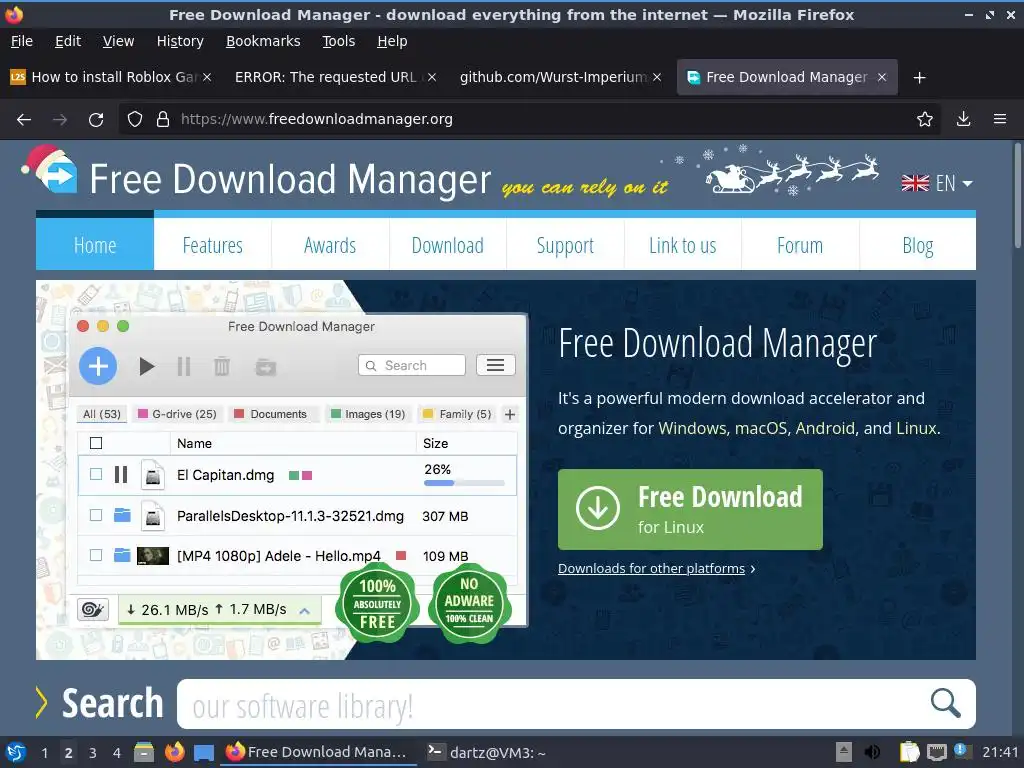Screen dimensions: 1024x768
Task: Open the Tools menu
Action: tap(338, 41)
